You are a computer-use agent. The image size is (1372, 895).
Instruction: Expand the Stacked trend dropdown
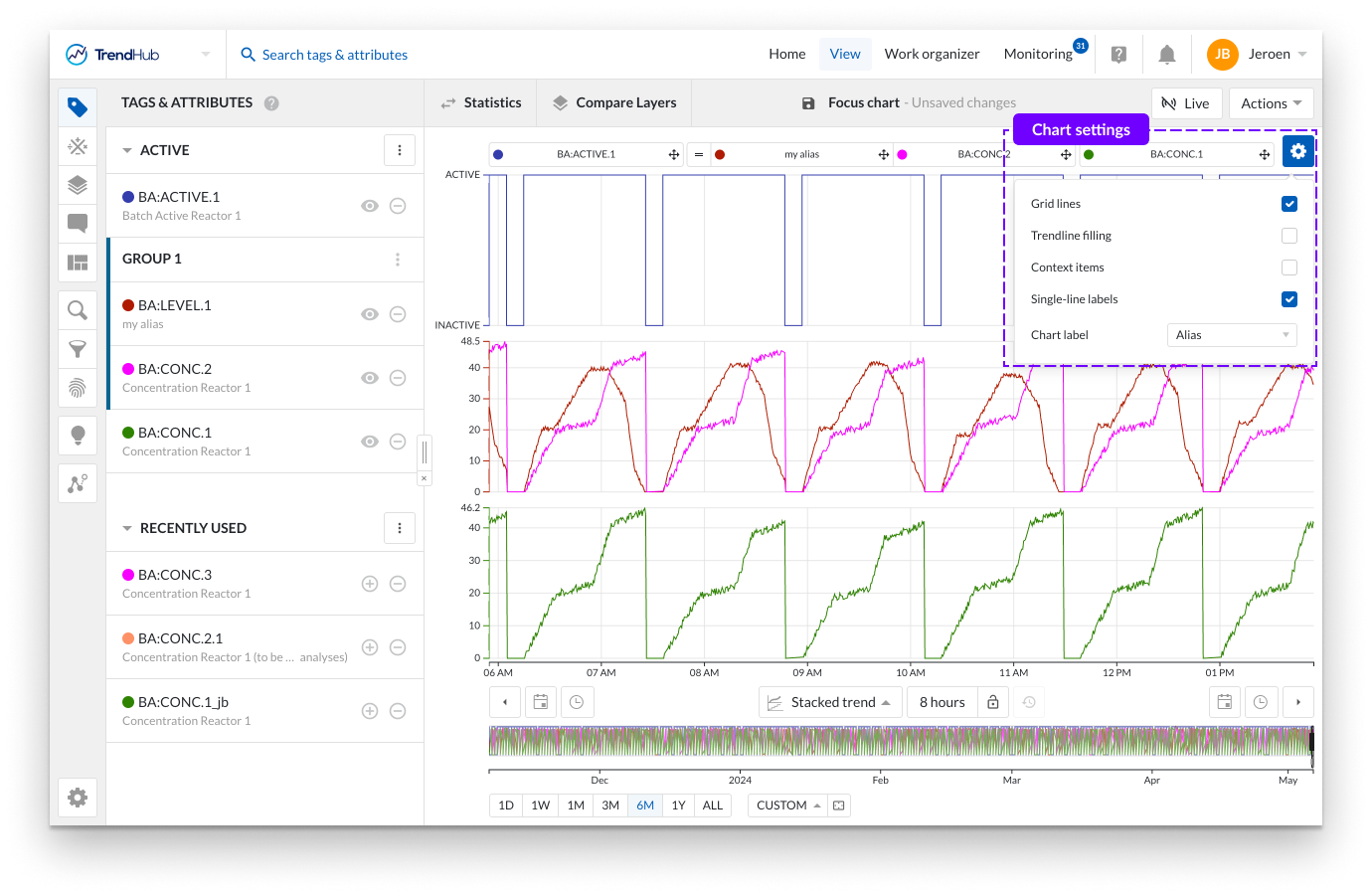pyautogui.click(x=831, y=702)
